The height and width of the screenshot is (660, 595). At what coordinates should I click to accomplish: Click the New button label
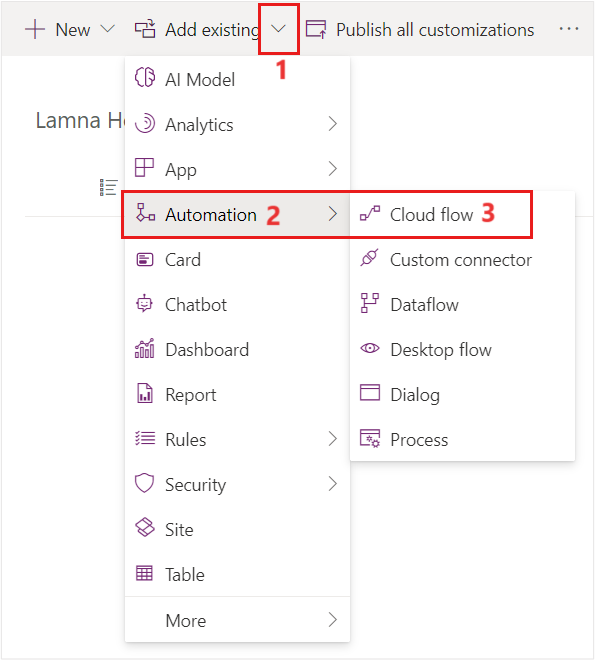click(73, 30)
